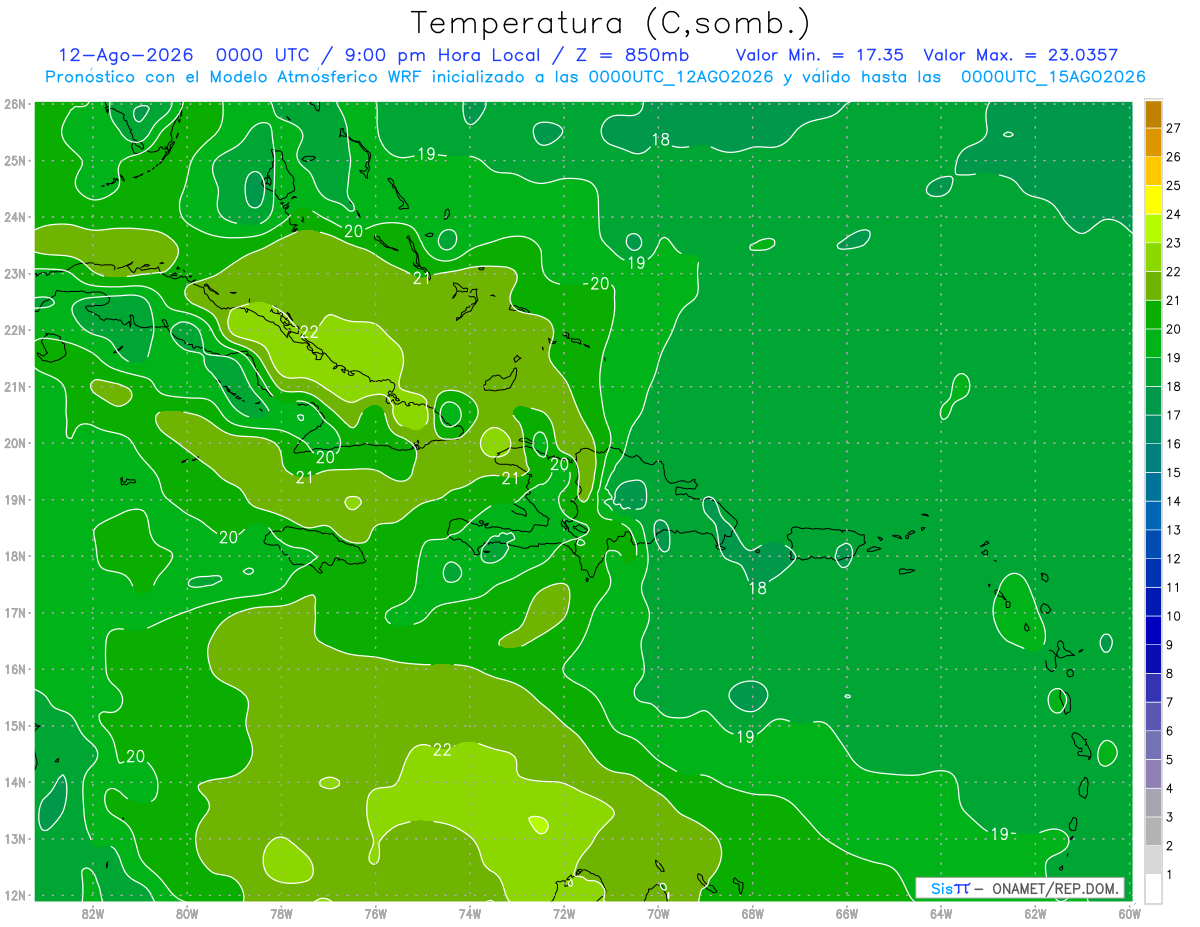Viewport: 1200px width, 927px height.
Task: Click the legend value 10
Action: [1173, 616]
